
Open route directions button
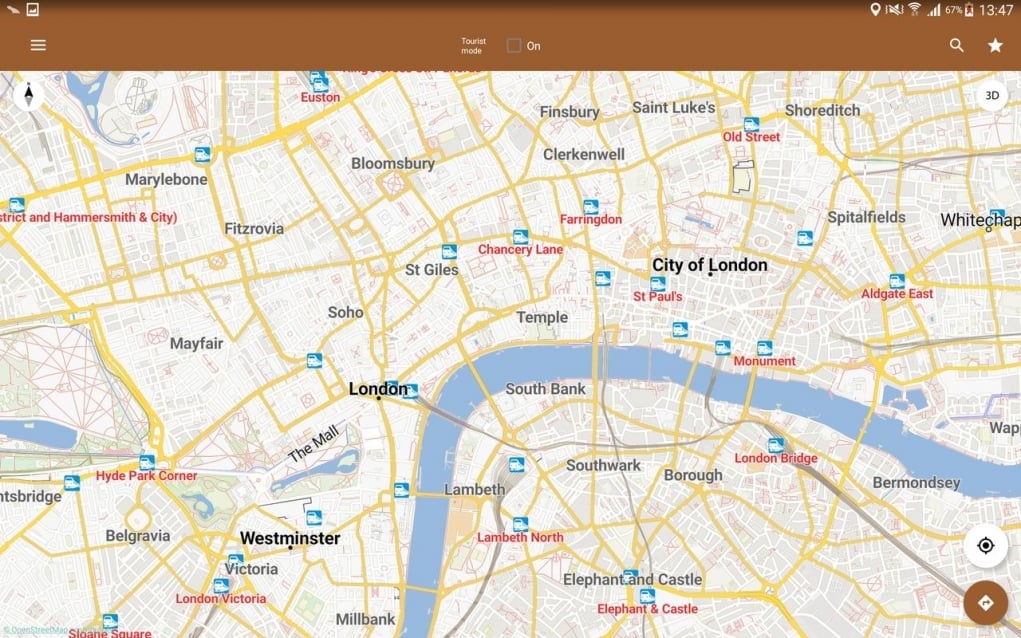985,602
